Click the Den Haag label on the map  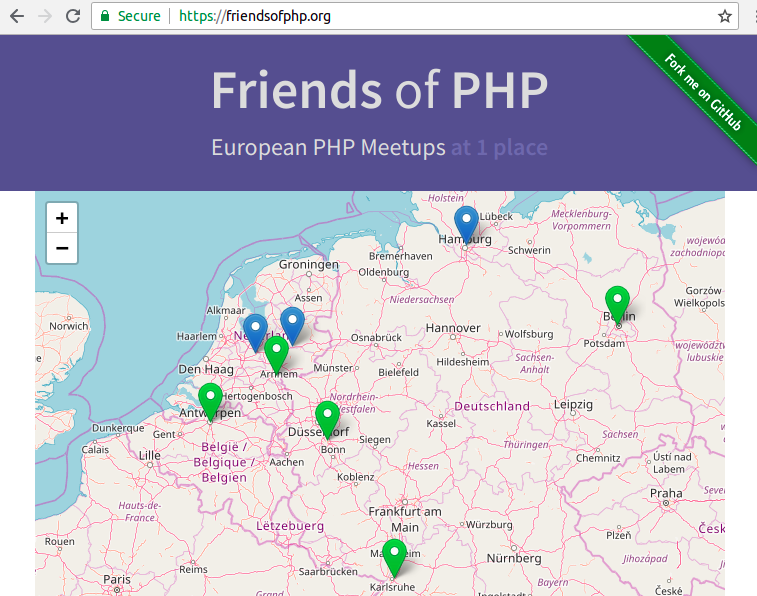point(206,370)
